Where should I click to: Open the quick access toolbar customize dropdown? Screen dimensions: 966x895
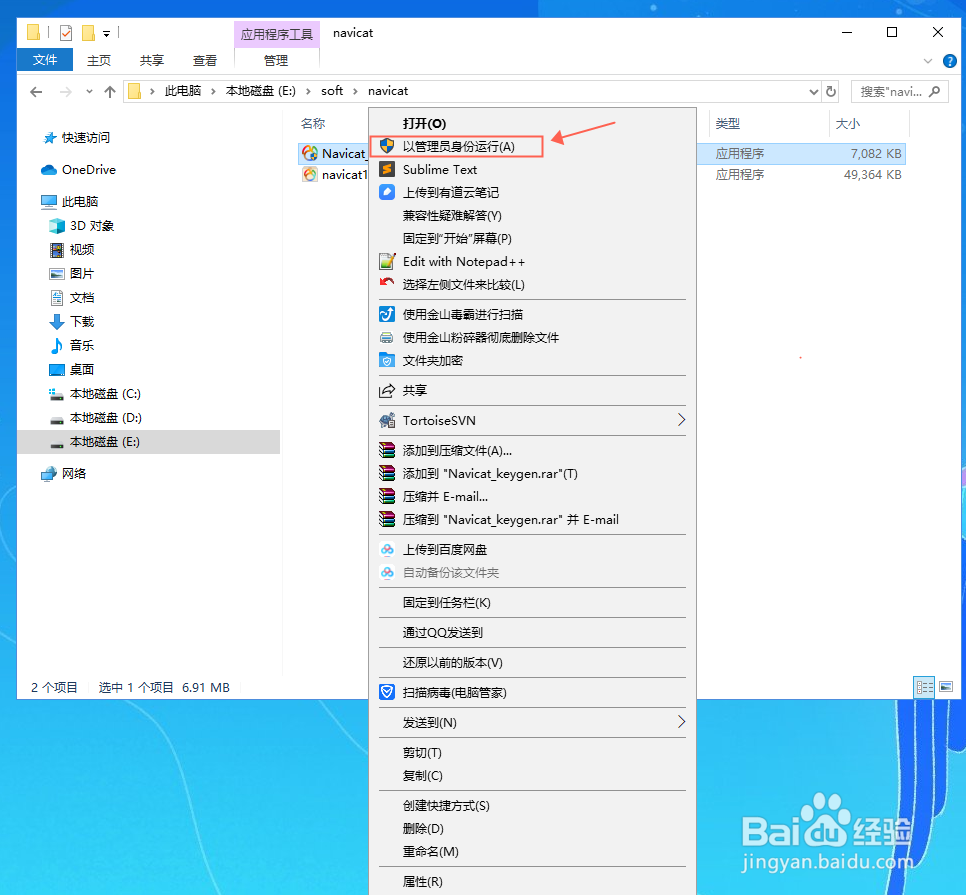coord(106,34)
